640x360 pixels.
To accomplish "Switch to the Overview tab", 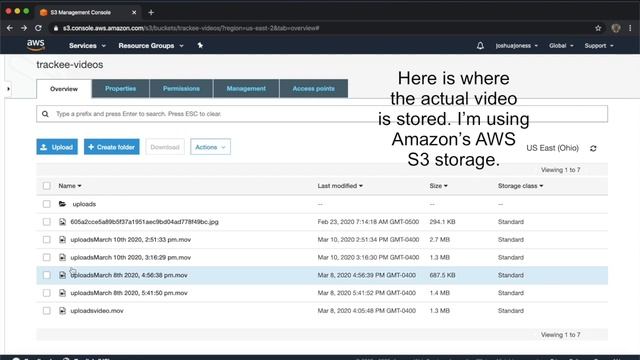I will 64,89.
